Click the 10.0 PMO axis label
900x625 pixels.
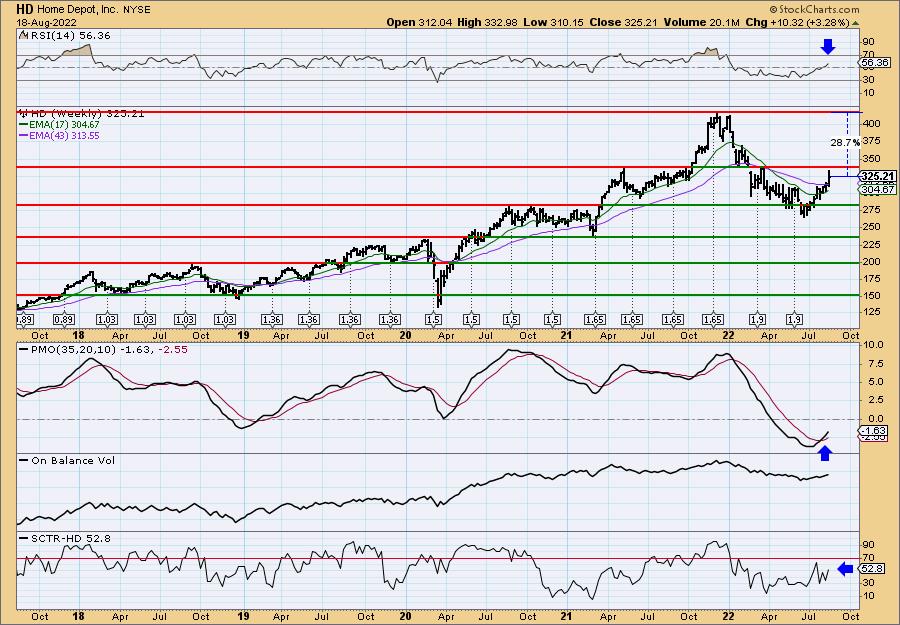pyautogui.click(x=873, y=345)
